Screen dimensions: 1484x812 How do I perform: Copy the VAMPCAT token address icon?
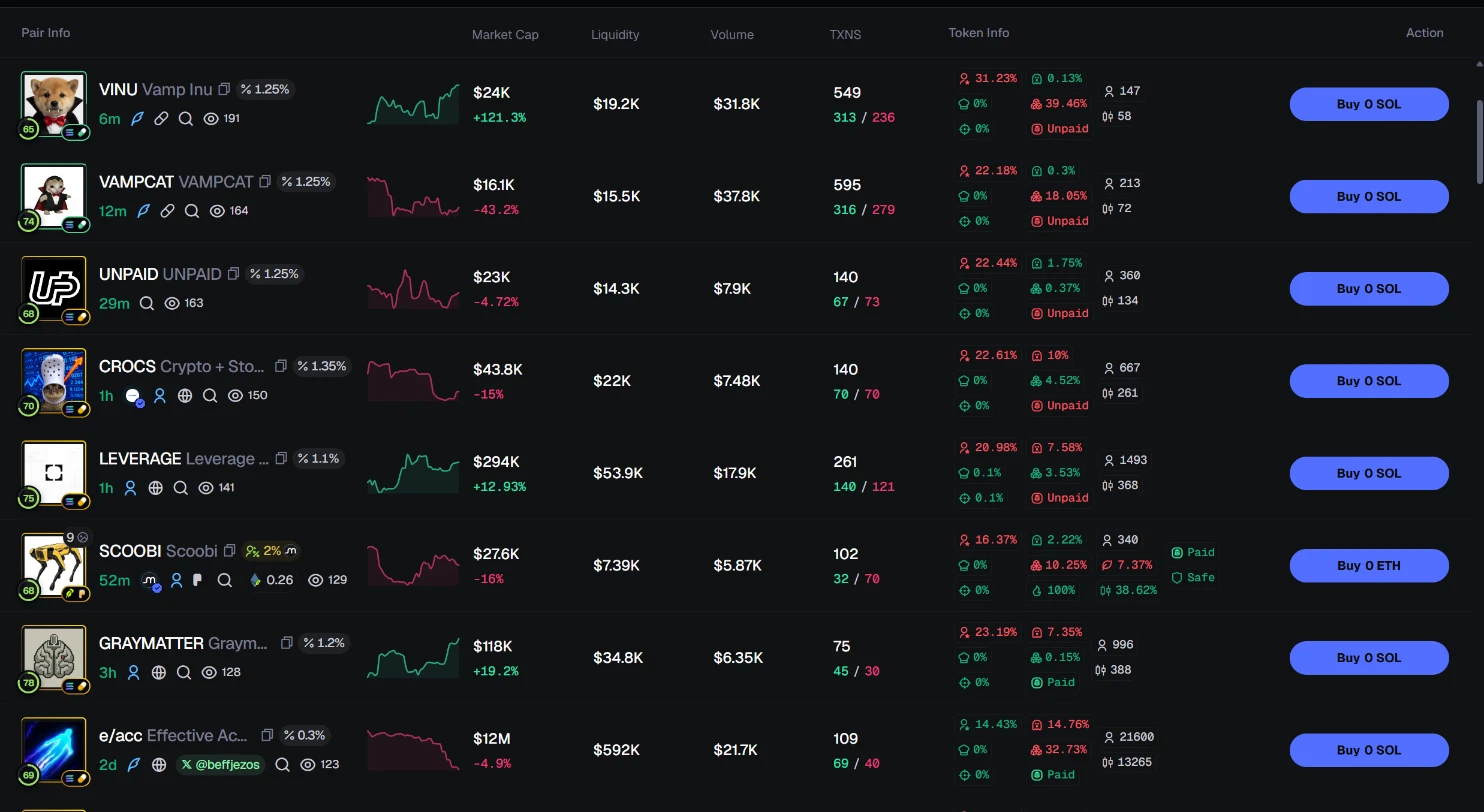pyautogui.click(x=265, y=182)
